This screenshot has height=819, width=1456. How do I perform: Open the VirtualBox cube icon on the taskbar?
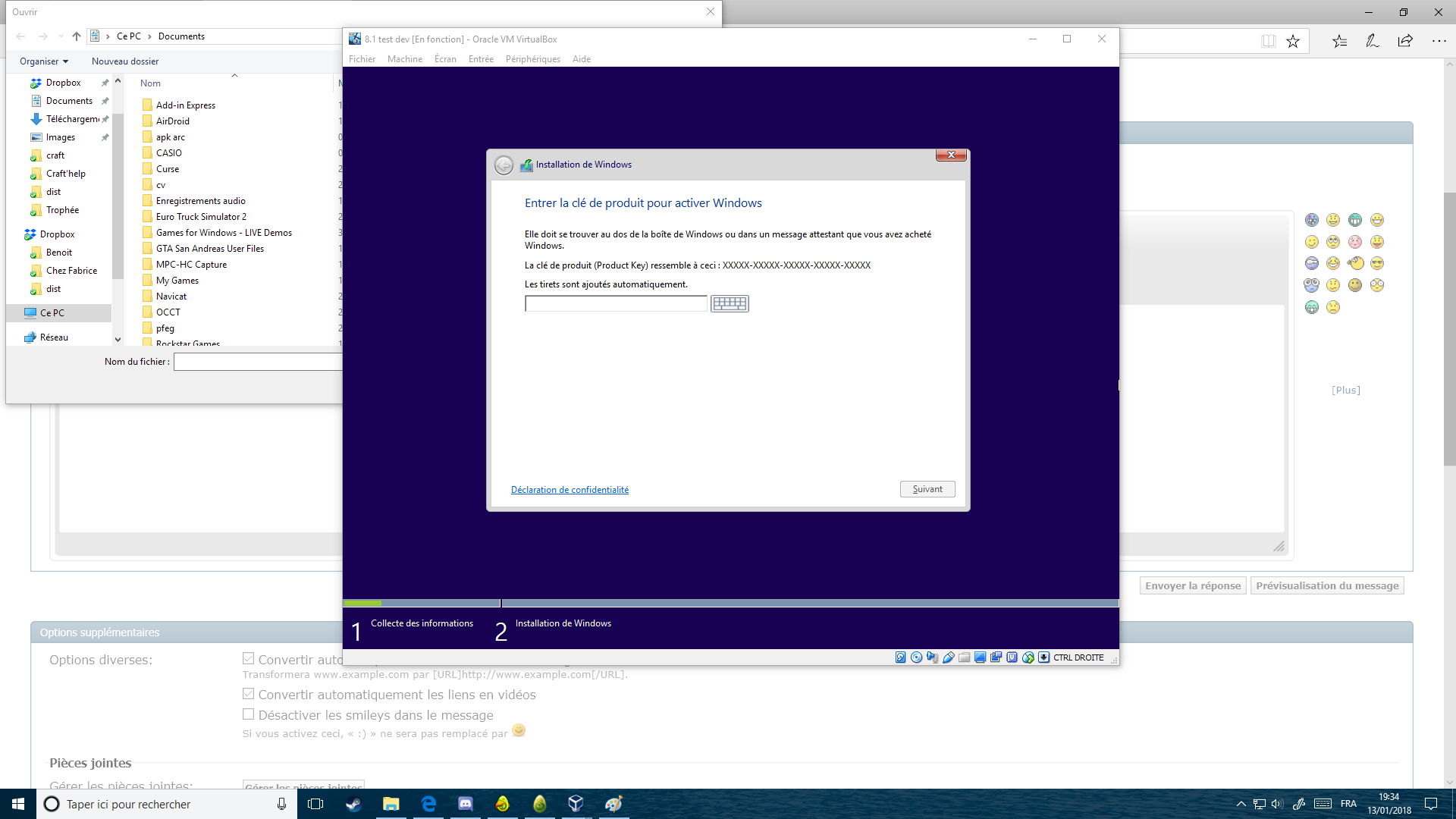point(576,804)
